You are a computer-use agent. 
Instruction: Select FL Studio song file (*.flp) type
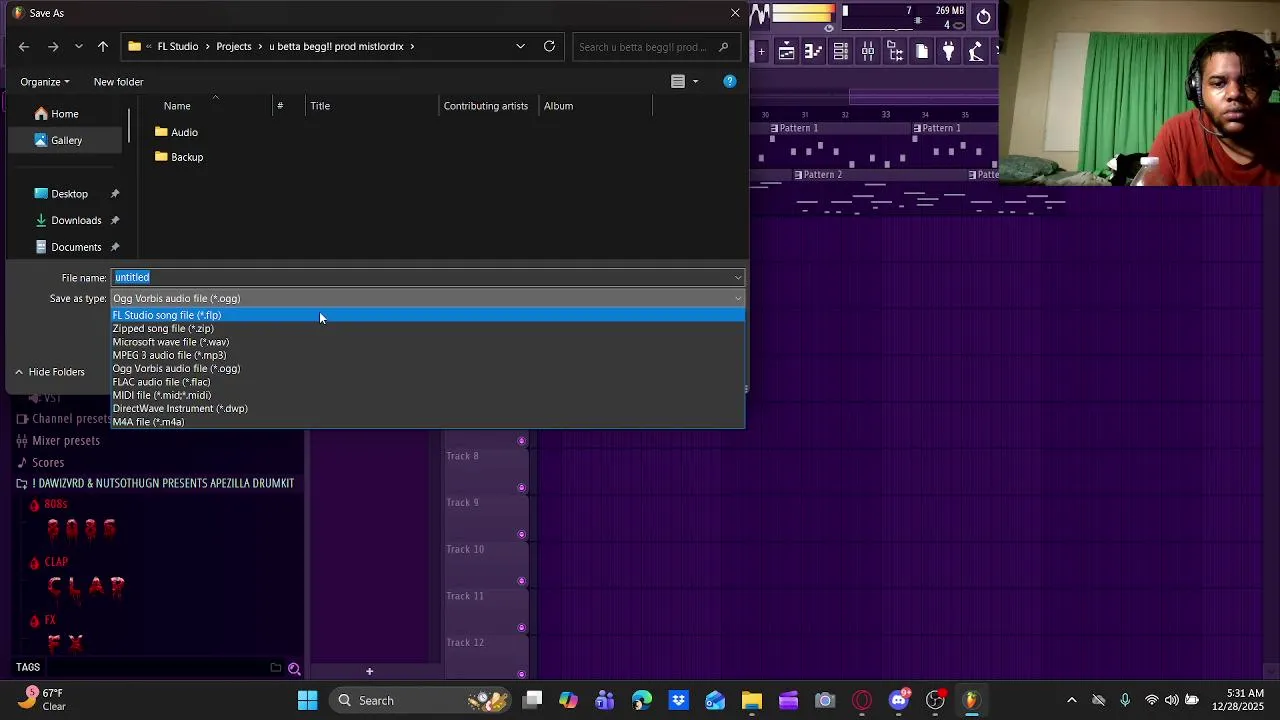428,315
